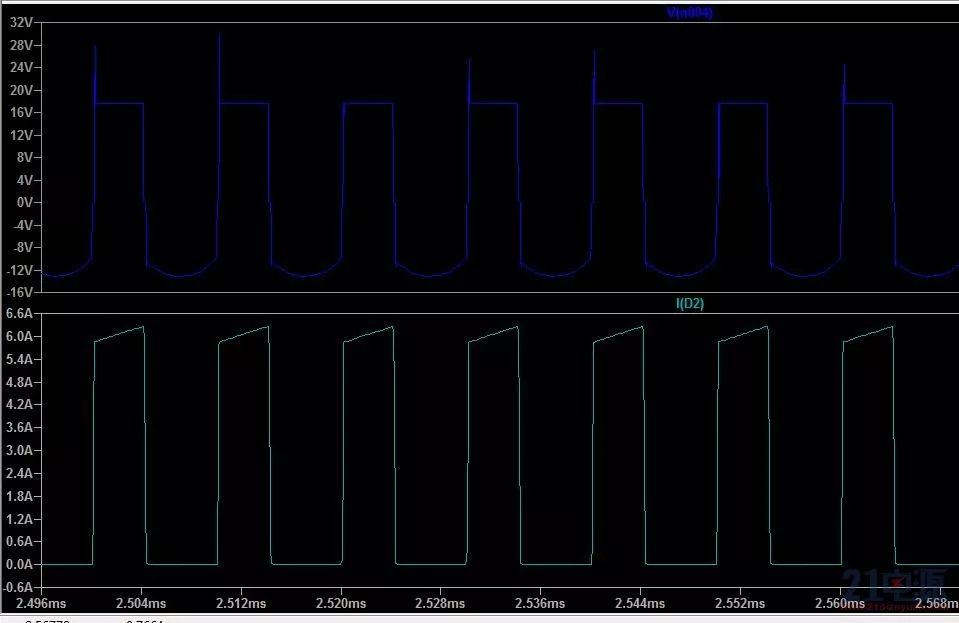The height and width of the screenshot is (623, 959).
Task: Click the 20V voltage axis label
Action: (x=21, y=90)
